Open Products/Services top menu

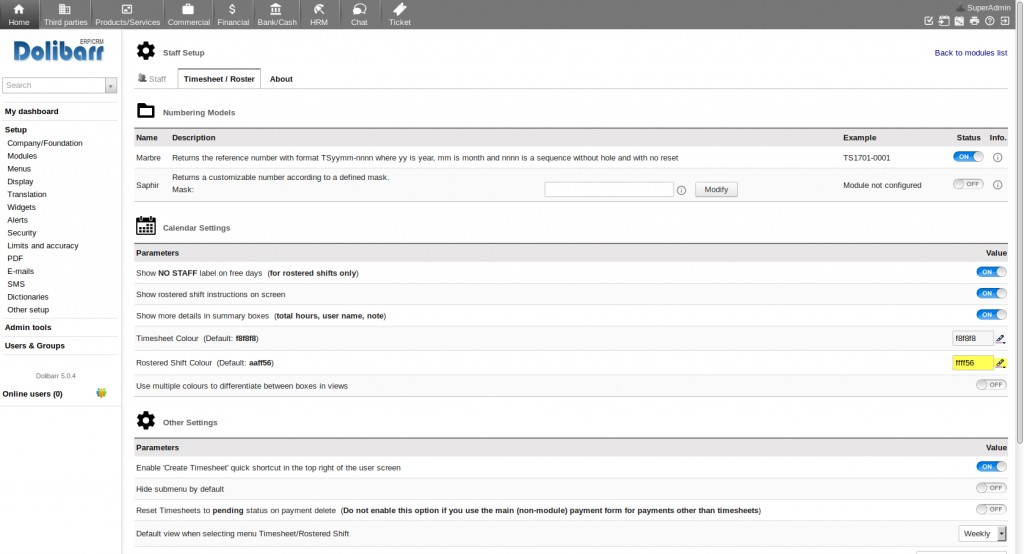point(127,14)
